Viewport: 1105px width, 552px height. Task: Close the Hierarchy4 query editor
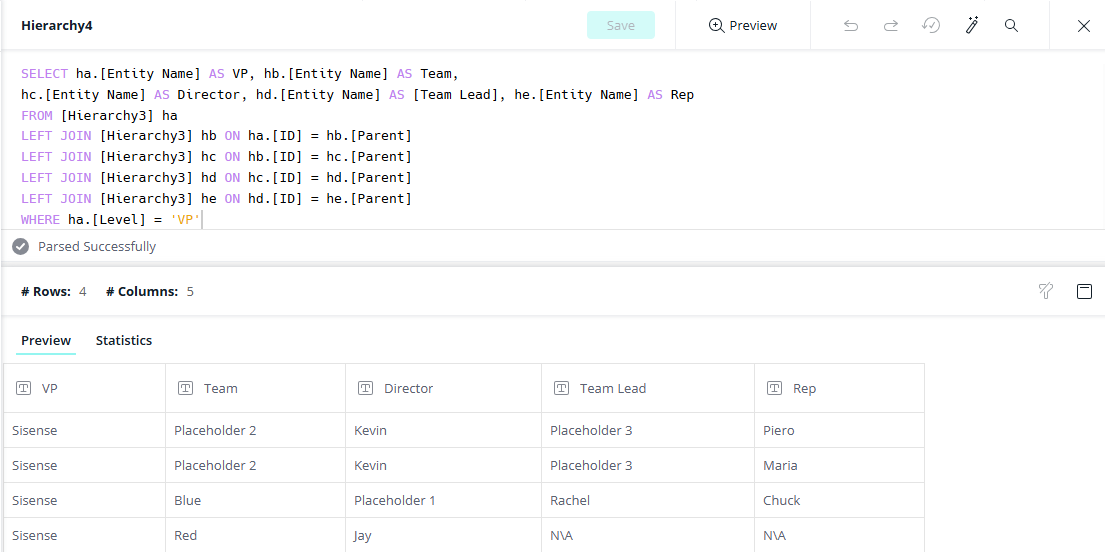(1083, 26)
